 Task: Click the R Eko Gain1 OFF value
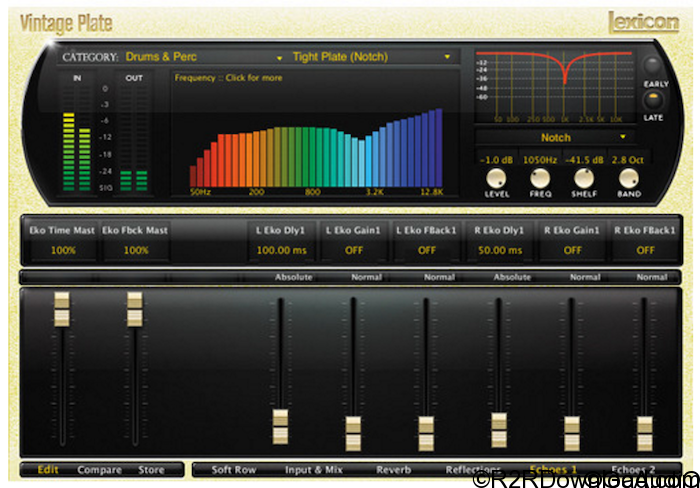click(x=572, y=250)
